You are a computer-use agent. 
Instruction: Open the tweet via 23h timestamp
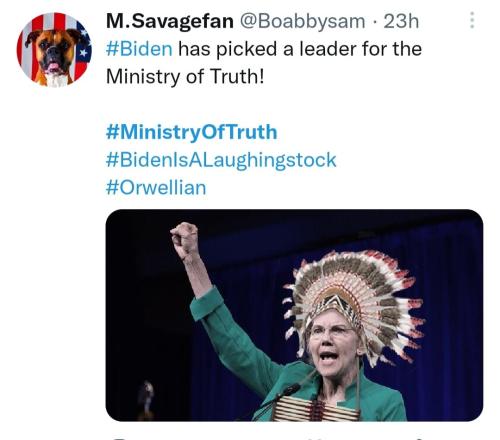(401, 21)
